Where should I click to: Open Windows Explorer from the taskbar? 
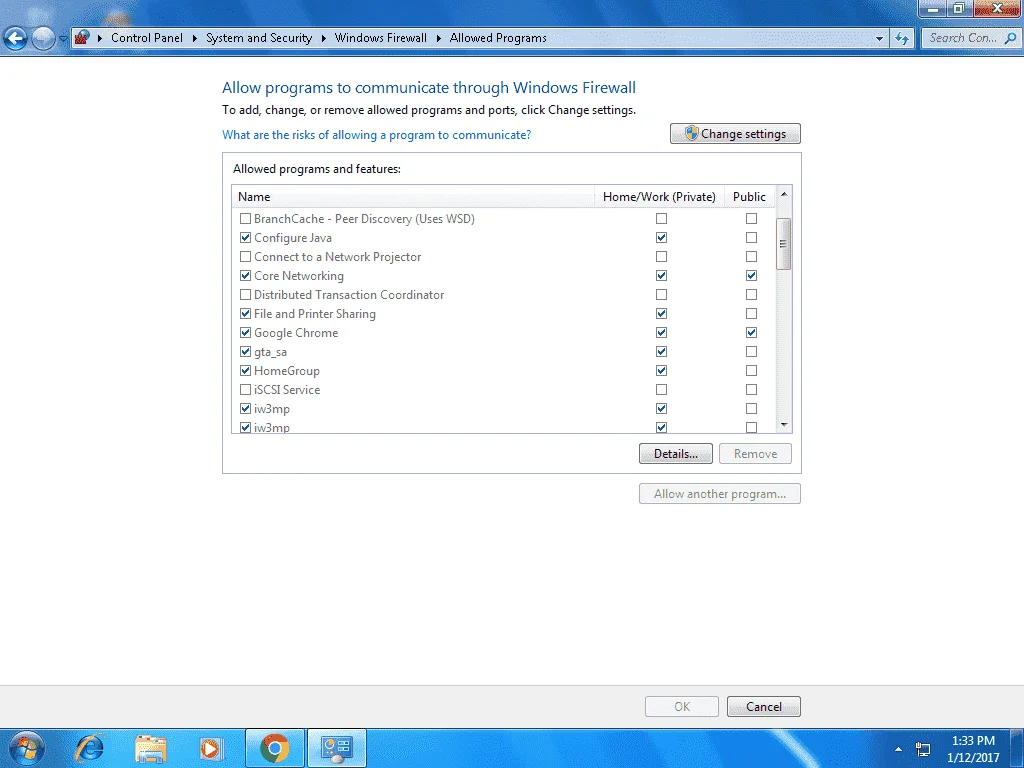tap(151, 748)
